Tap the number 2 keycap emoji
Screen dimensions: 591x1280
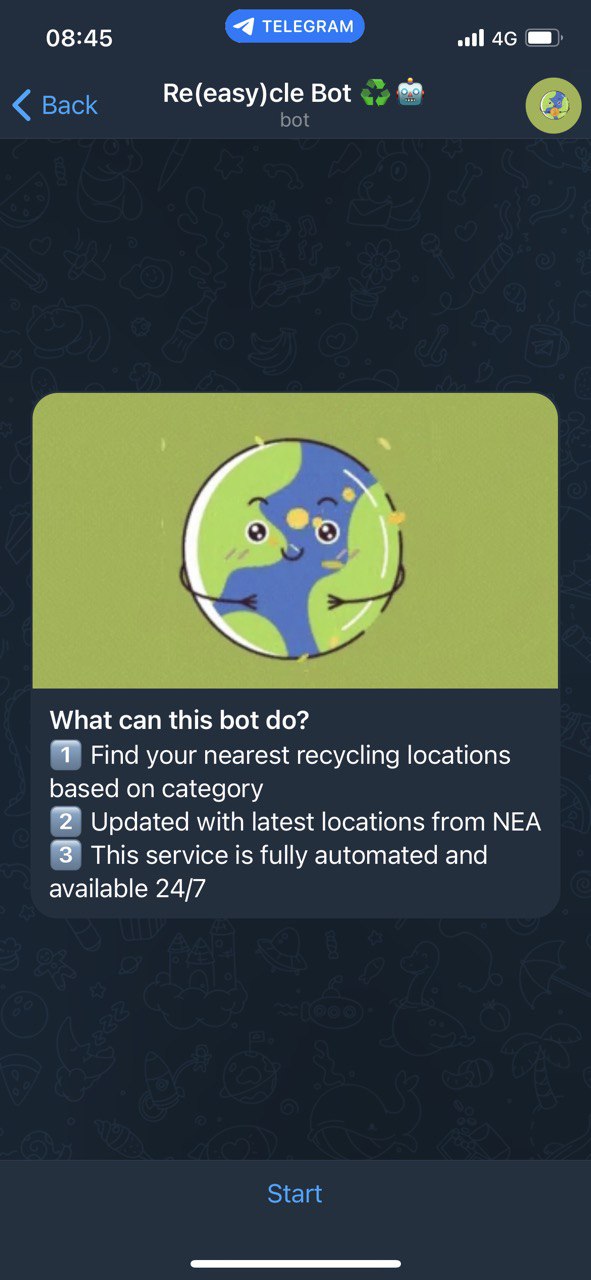(x=65, y=822)
